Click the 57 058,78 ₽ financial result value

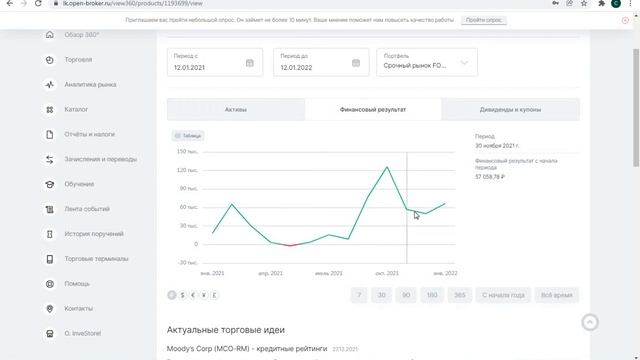490,177
